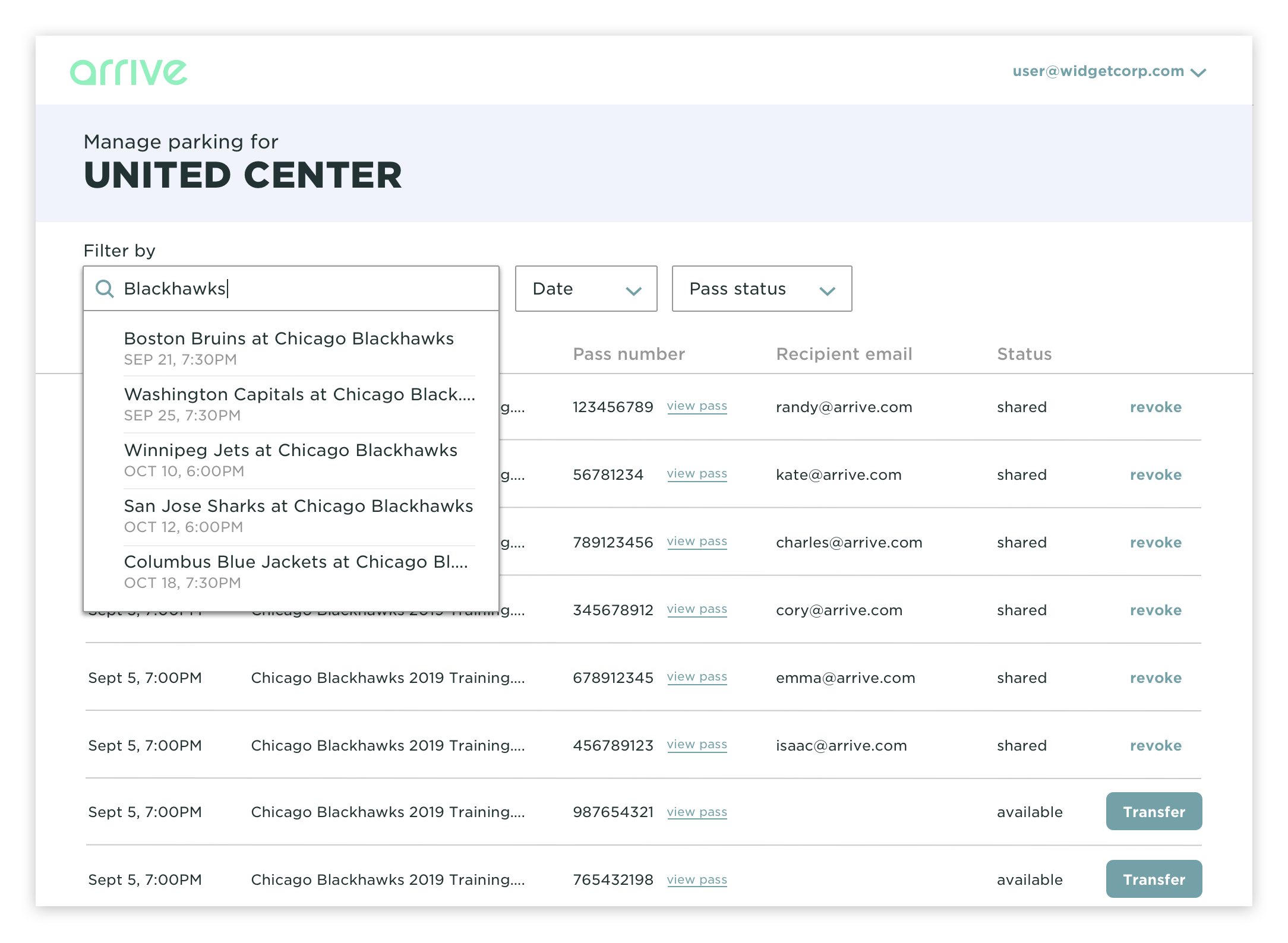1288x943 pixels.
Task: Click the UNITED CENTER venue heading
Action: [243, 176]
